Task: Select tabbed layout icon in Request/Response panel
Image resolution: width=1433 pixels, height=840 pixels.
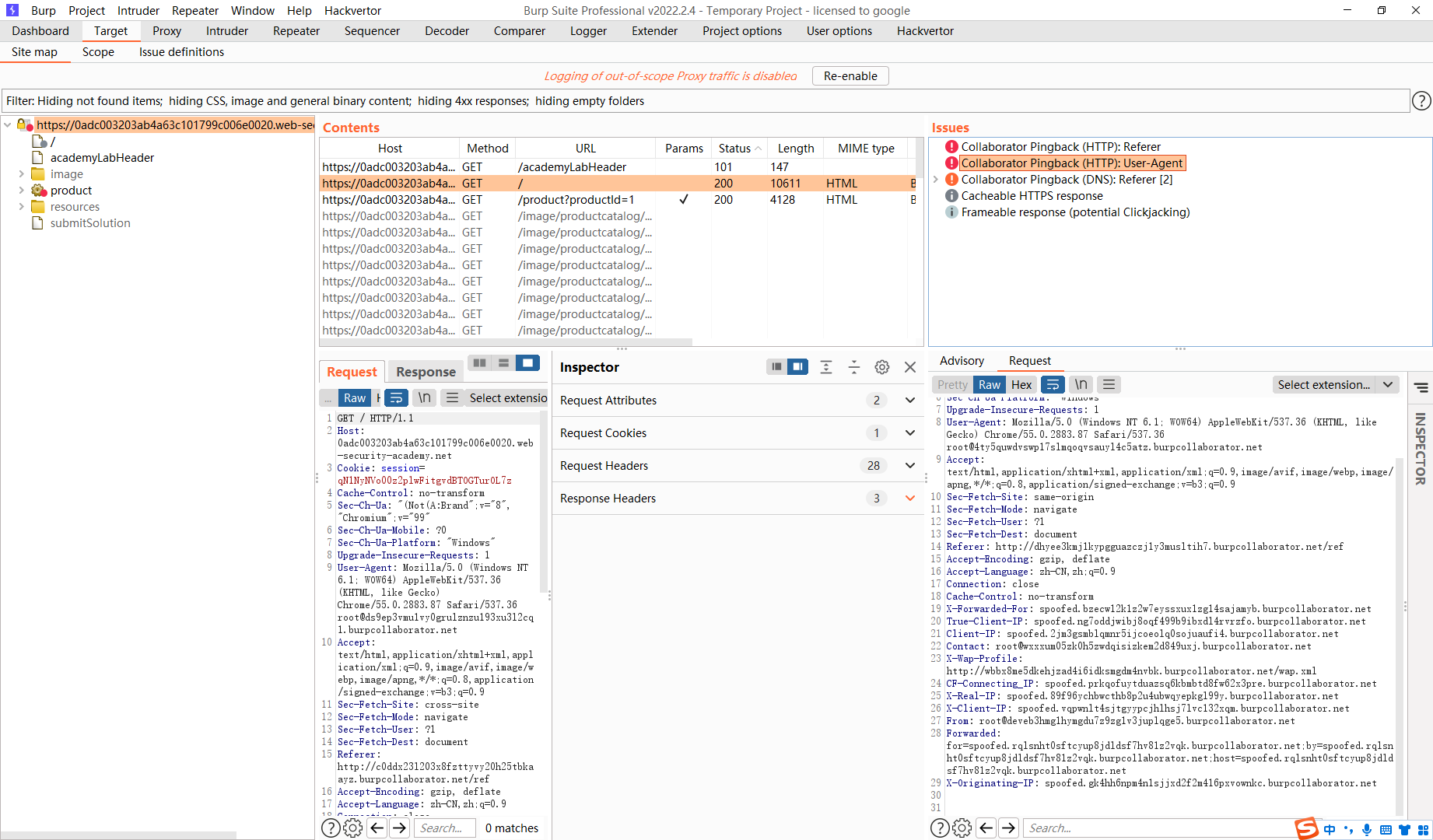Action: (x=527, y=363)
